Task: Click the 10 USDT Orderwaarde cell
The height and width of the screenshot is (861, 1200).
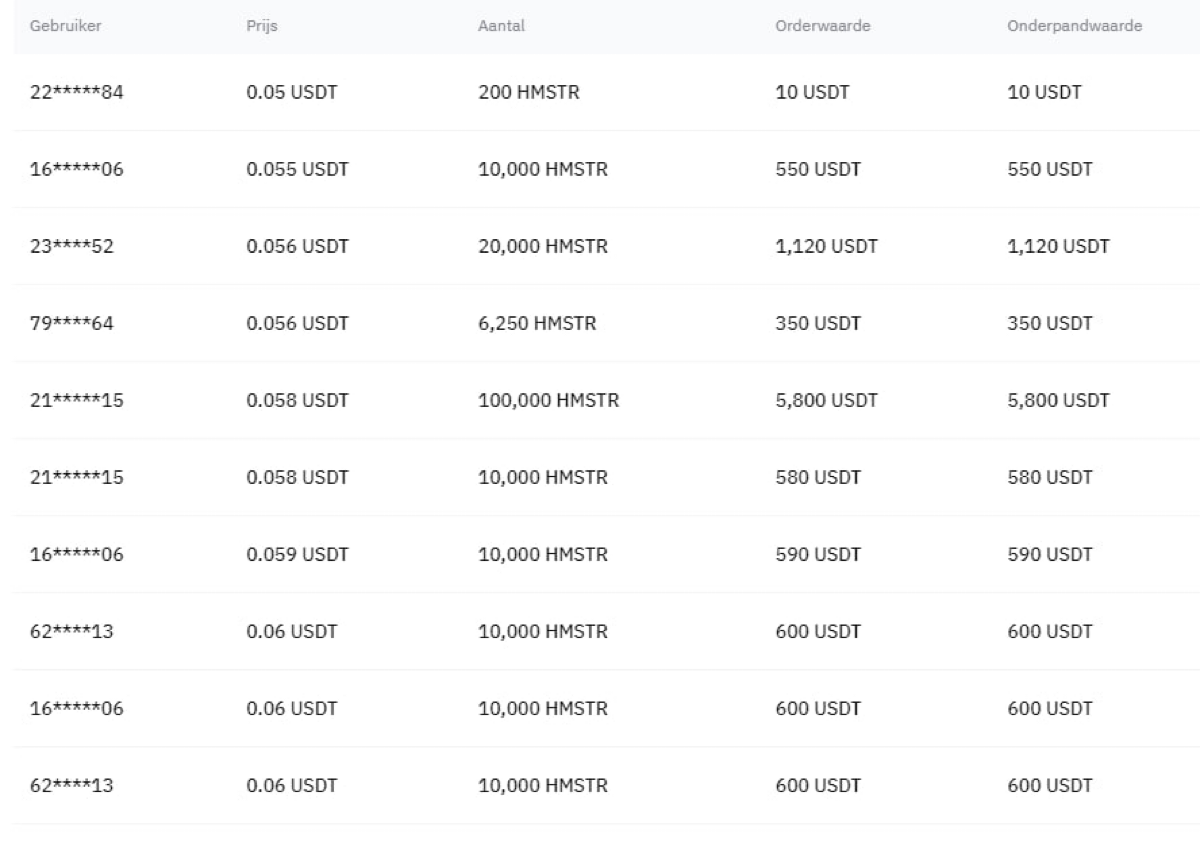Action: 812,93
